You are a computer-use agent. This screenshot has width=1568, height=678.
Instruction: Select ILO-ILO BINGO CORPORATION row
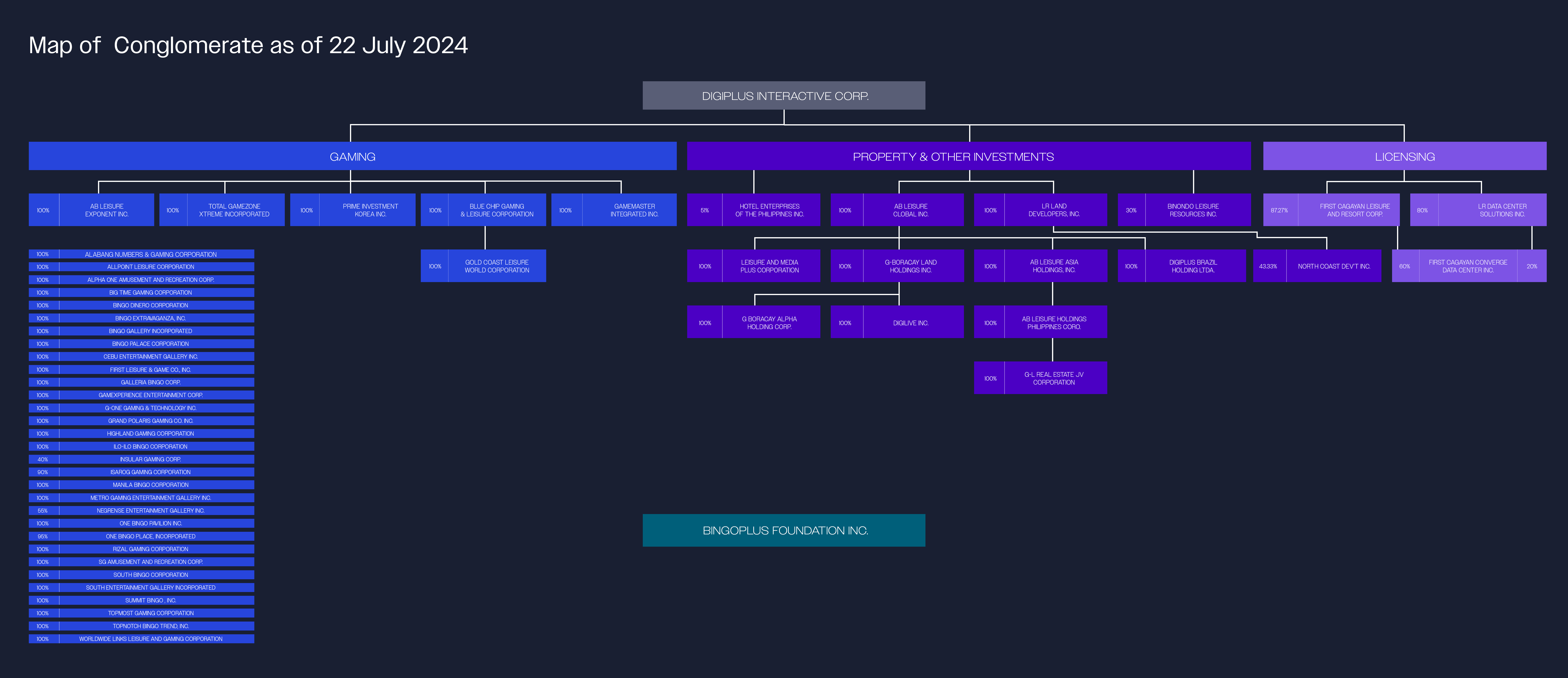click(141, 446)
